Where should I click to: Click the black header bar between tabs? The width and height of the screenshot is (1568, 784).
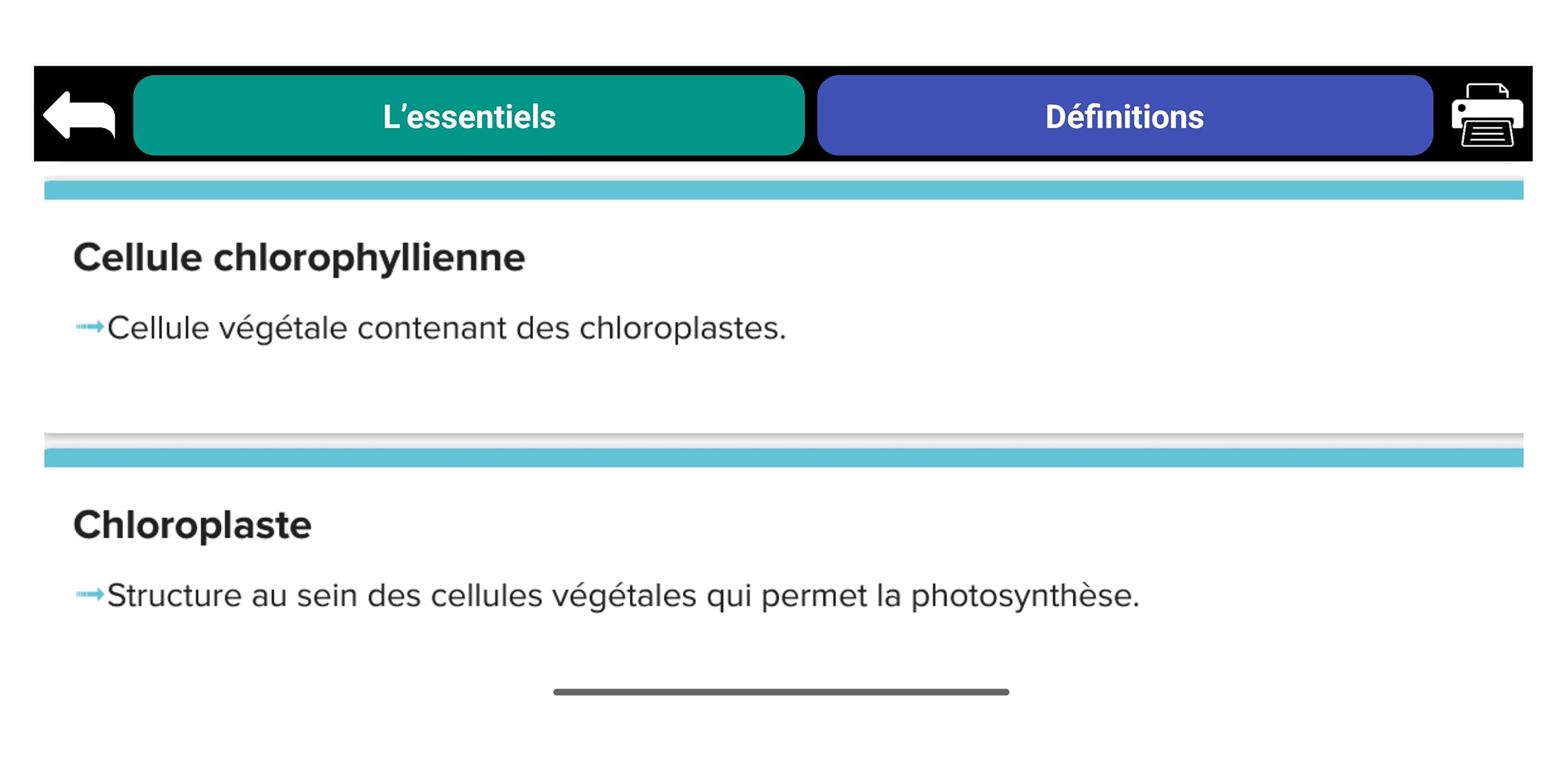pos(811,115)
